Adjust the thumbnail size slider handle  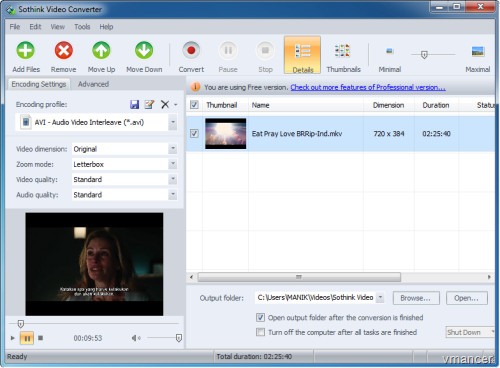coord(424,55)
